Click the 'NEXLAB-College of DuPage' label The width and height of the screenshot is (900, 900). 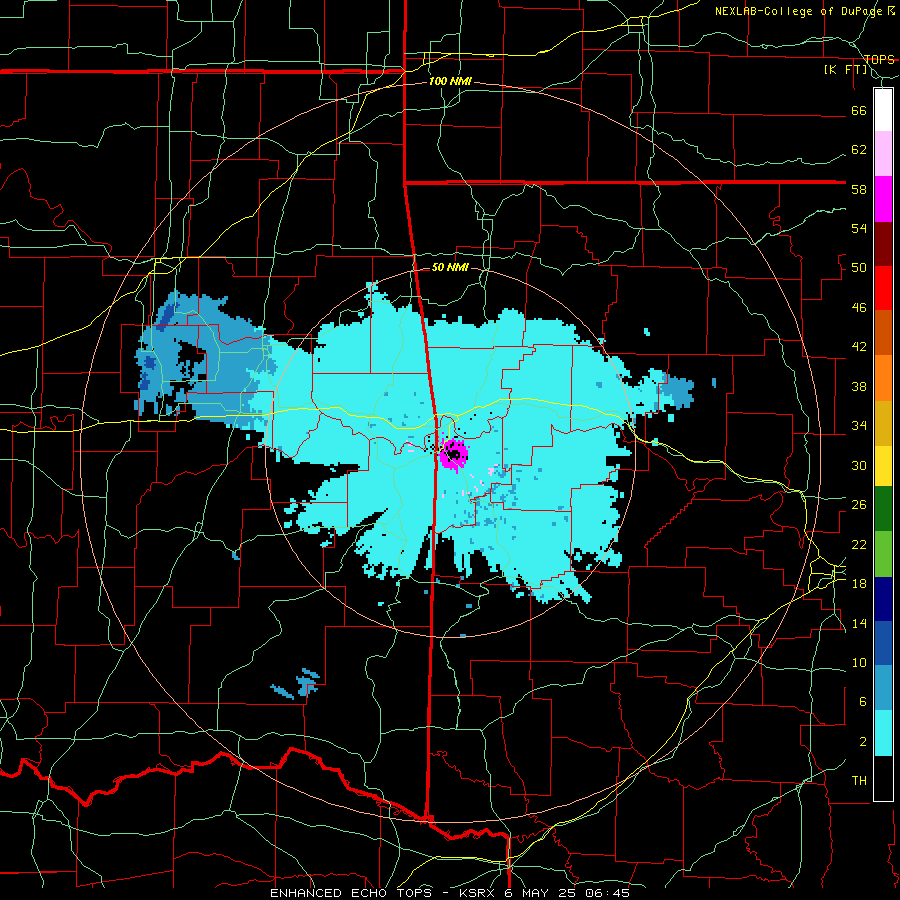pos(800,11)
